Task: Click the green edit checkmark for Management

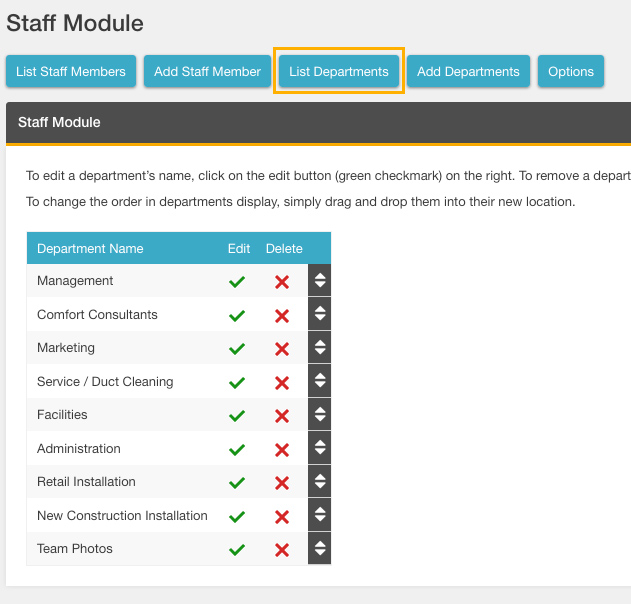Action: tap(237, 282)
